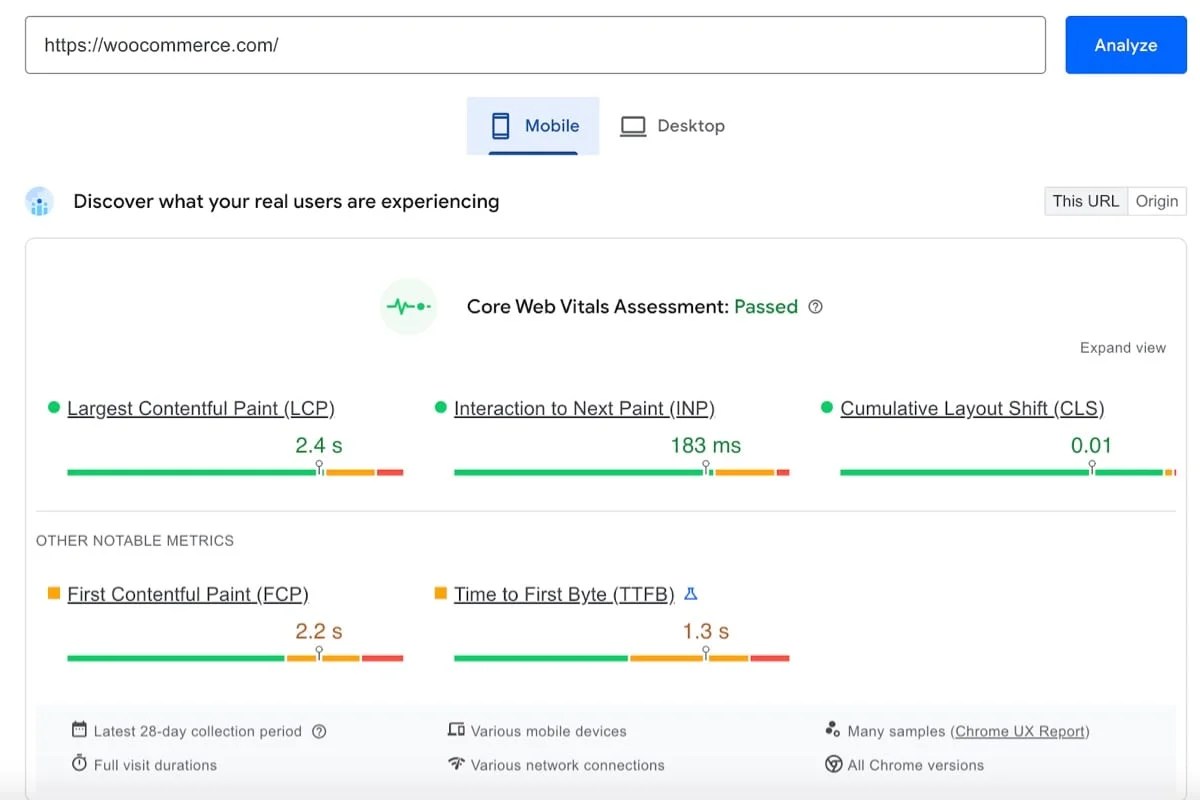1200x800 pixels.
Task: Click the laptop icon on the Desktop tab
Action: point(631,125)
